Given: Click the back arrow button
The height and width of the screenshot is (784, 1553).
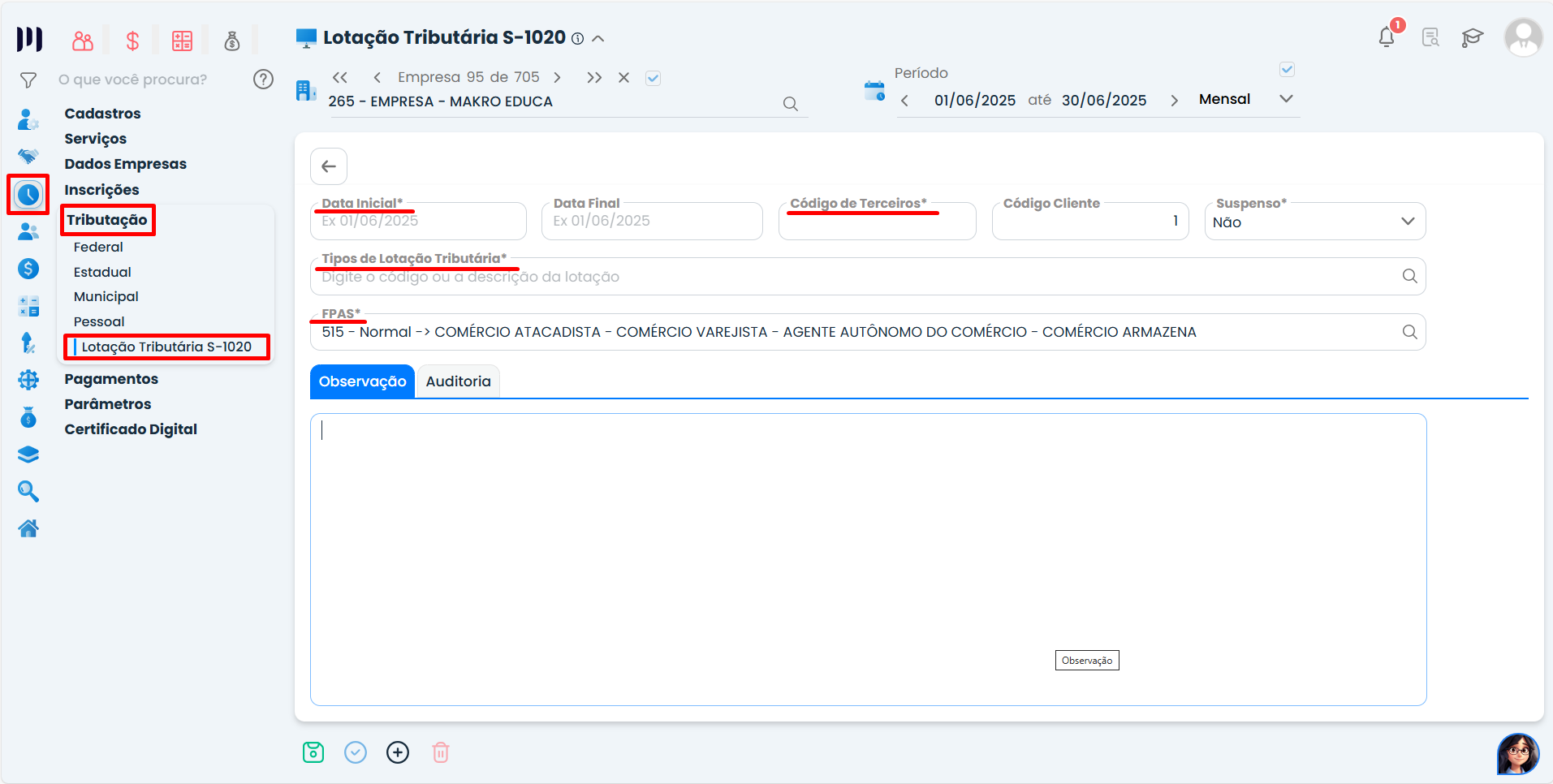Looking at the screenshot, I should click(x=329, y=166).
